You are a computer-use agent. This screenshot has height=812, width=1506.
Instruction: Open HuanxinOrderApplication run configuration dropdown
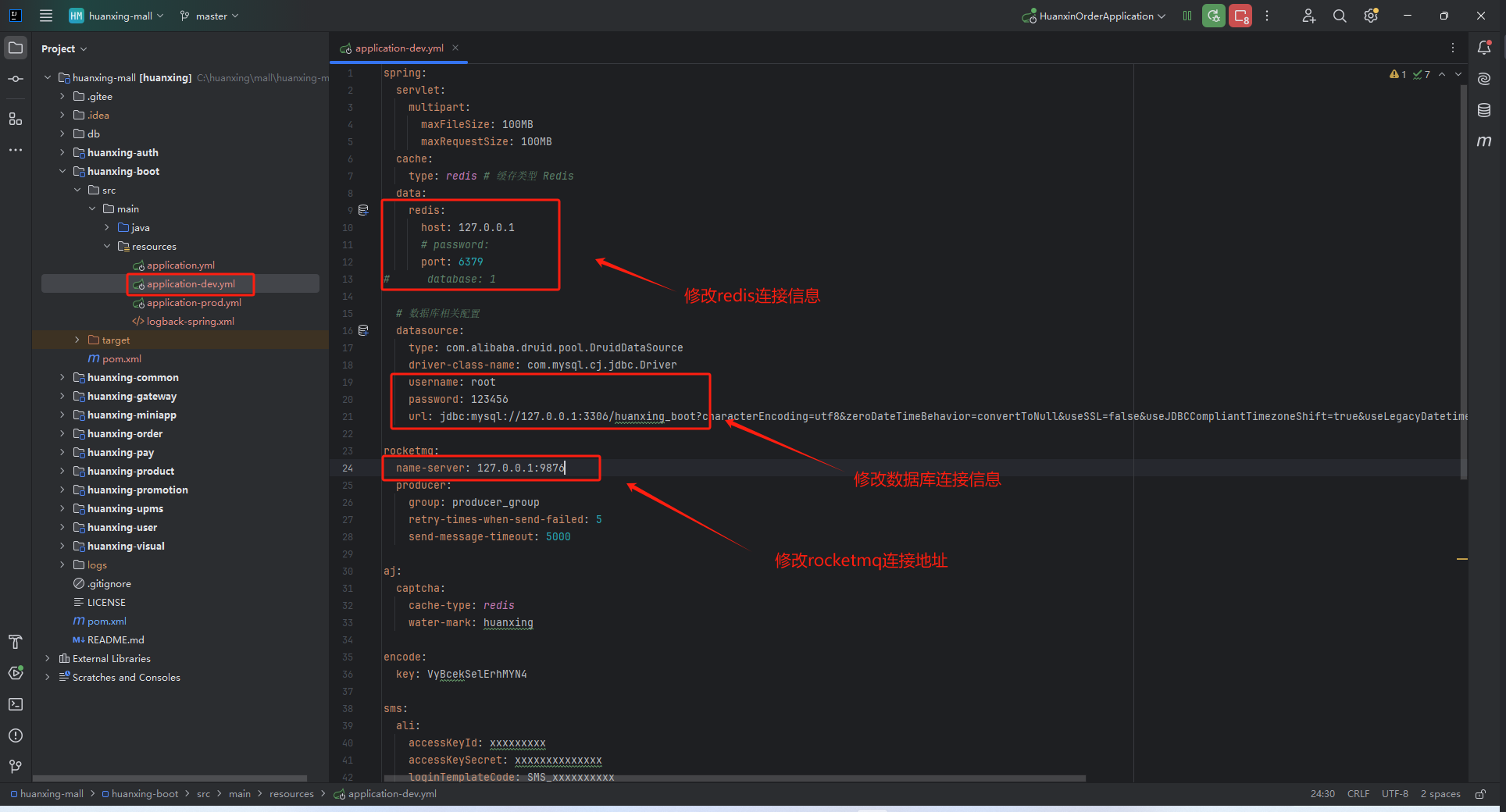click(x=1095, y=16)
